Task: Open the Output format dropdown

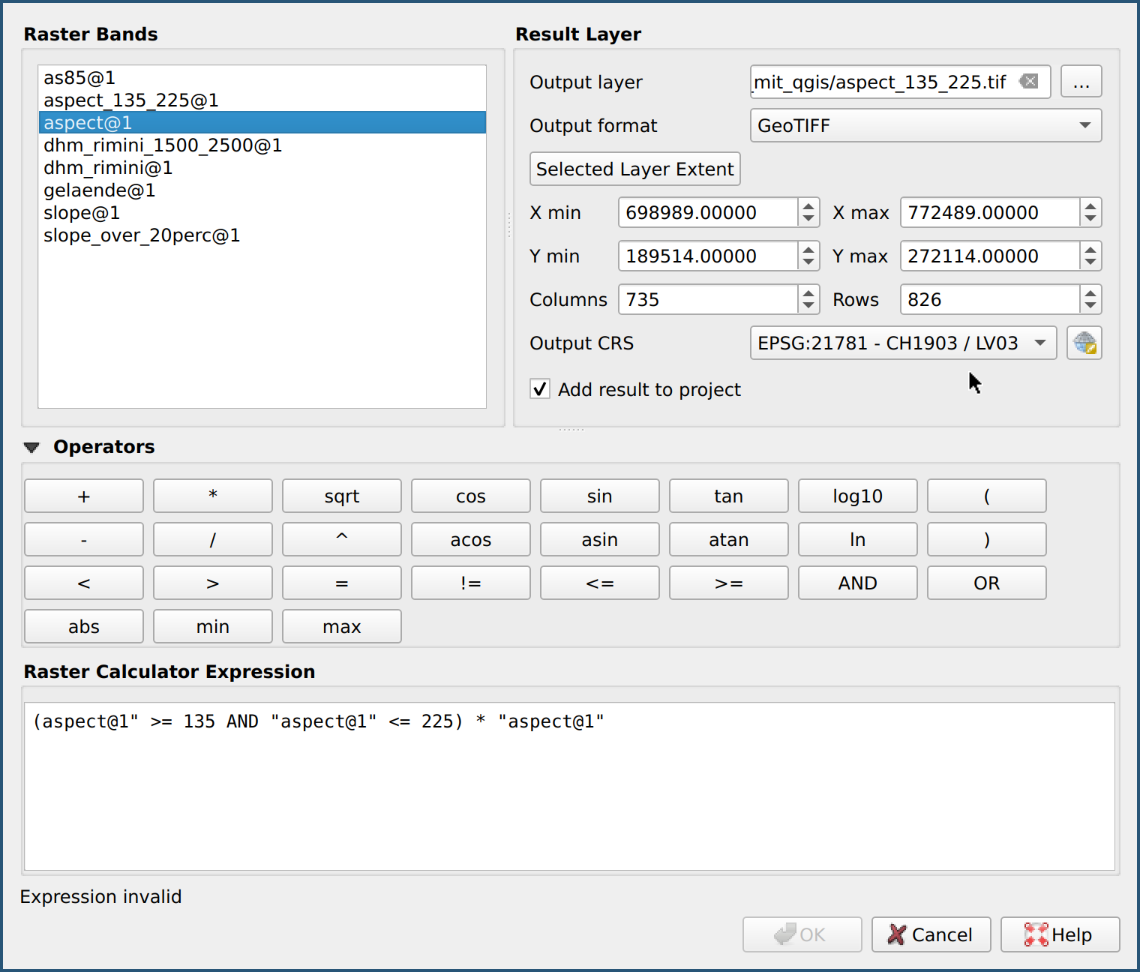Action: click(925, 126)
